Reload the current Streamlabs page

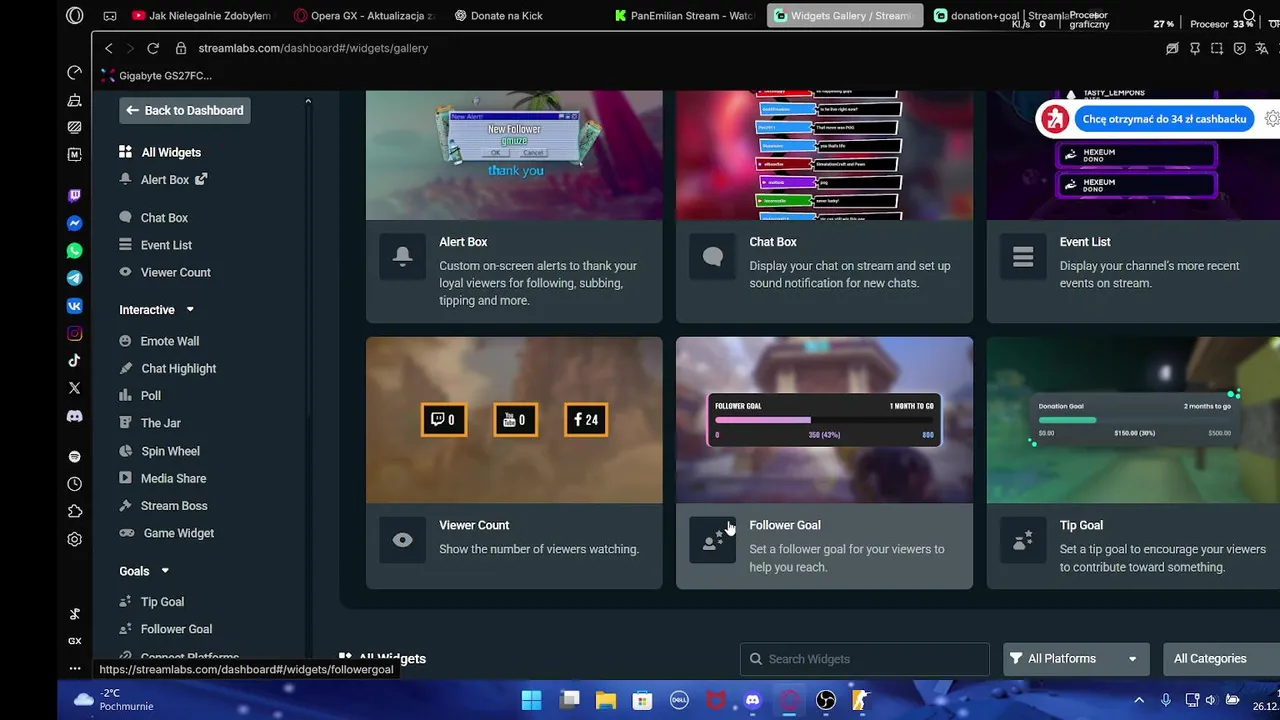click(153, 48)
